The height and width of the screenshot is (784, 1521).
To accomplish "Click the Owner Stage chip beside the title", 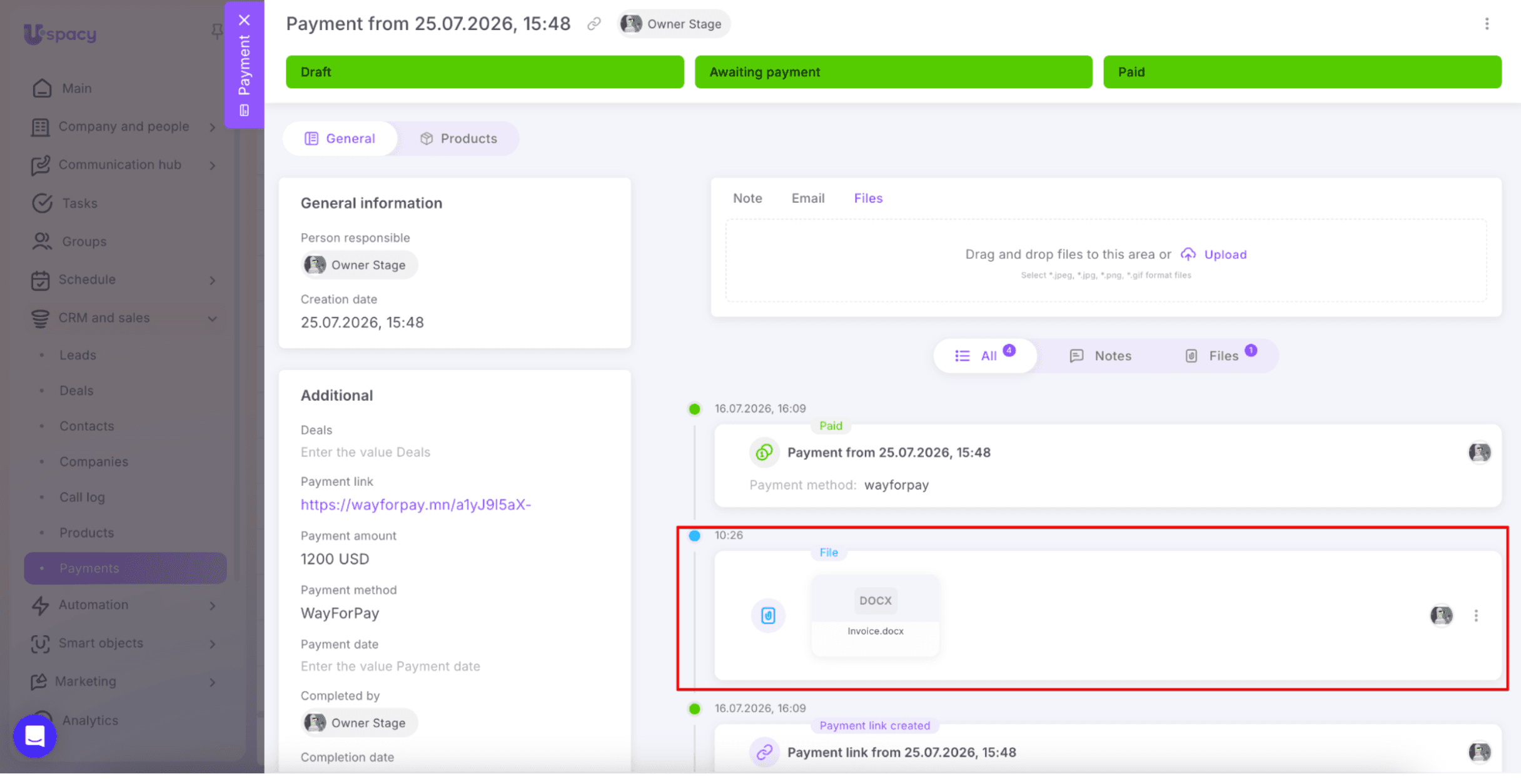I will (x=673, y=24).
